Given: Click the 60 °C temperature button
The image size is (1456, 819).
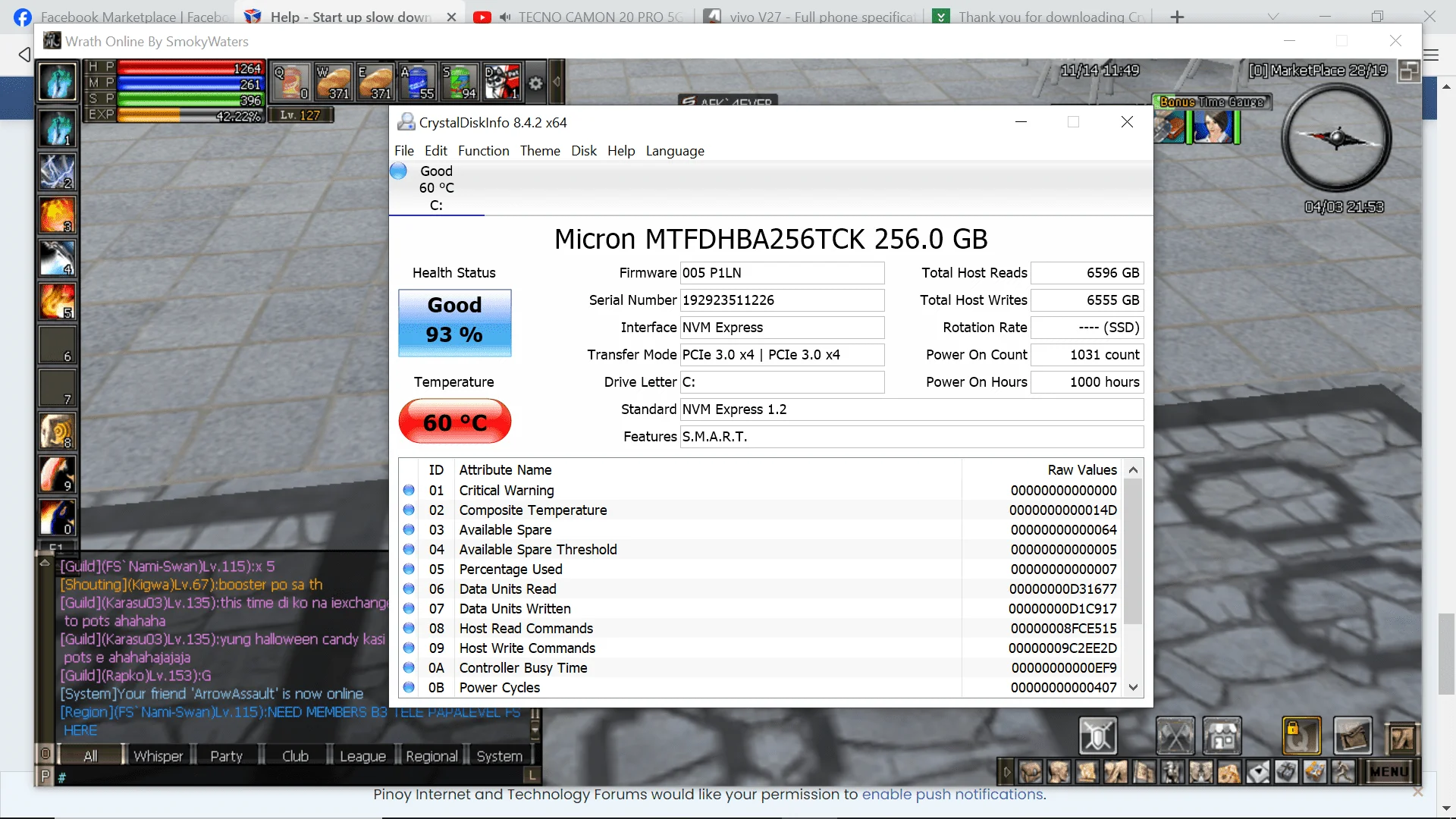Looking at the screenshot, I should [x=455, y=422].
